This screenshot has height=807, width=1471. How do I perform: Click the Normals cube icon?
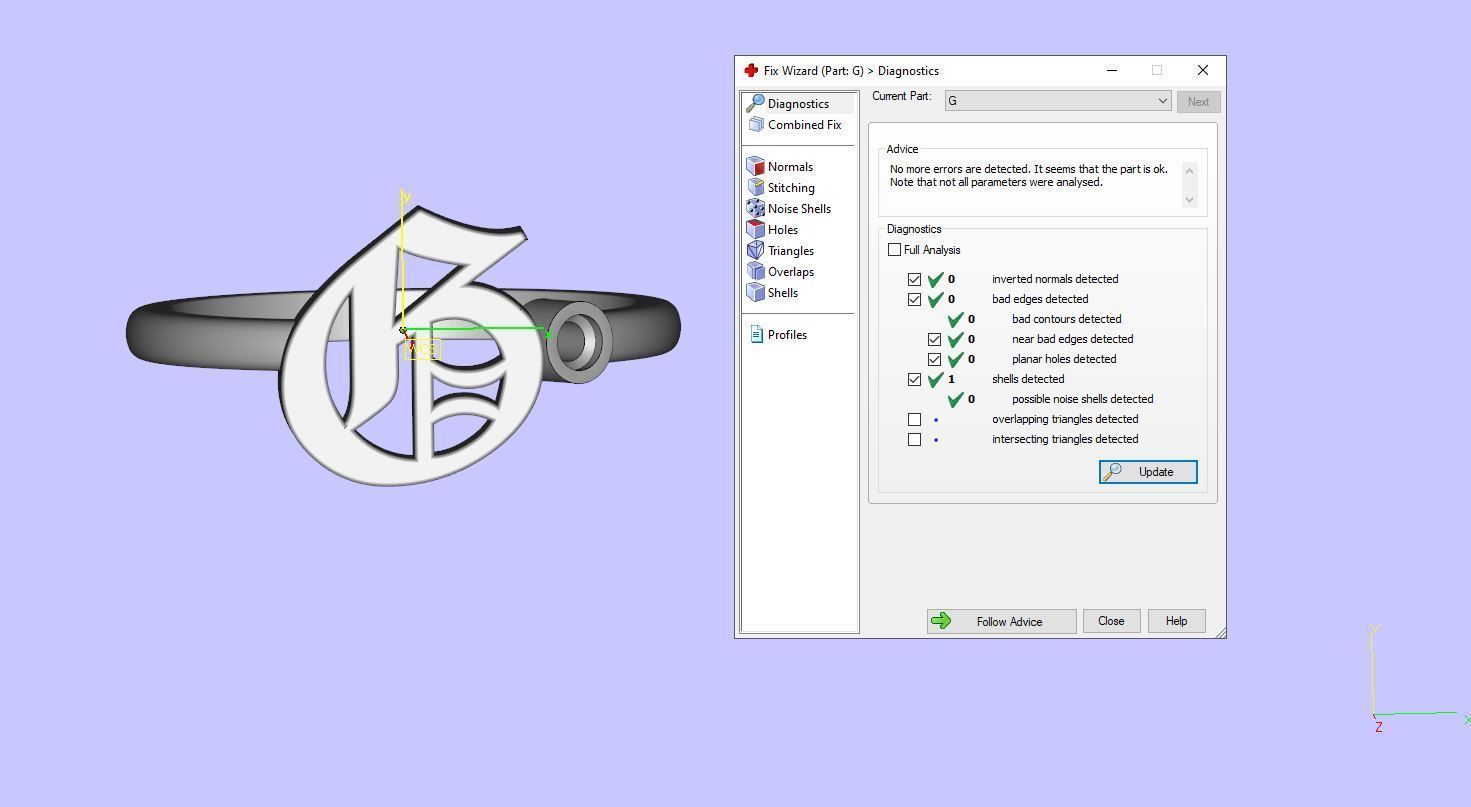pyautogui.click(x=756, y=167)
